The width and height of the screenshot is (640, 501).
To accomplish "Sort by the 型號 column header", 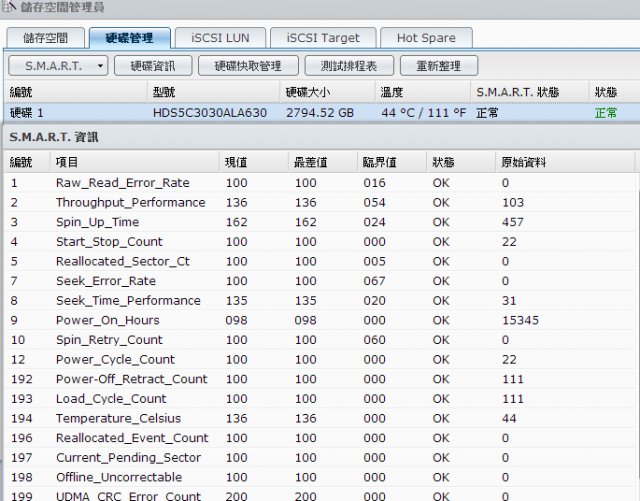I will pyautogui.click(x=213, y=92).
